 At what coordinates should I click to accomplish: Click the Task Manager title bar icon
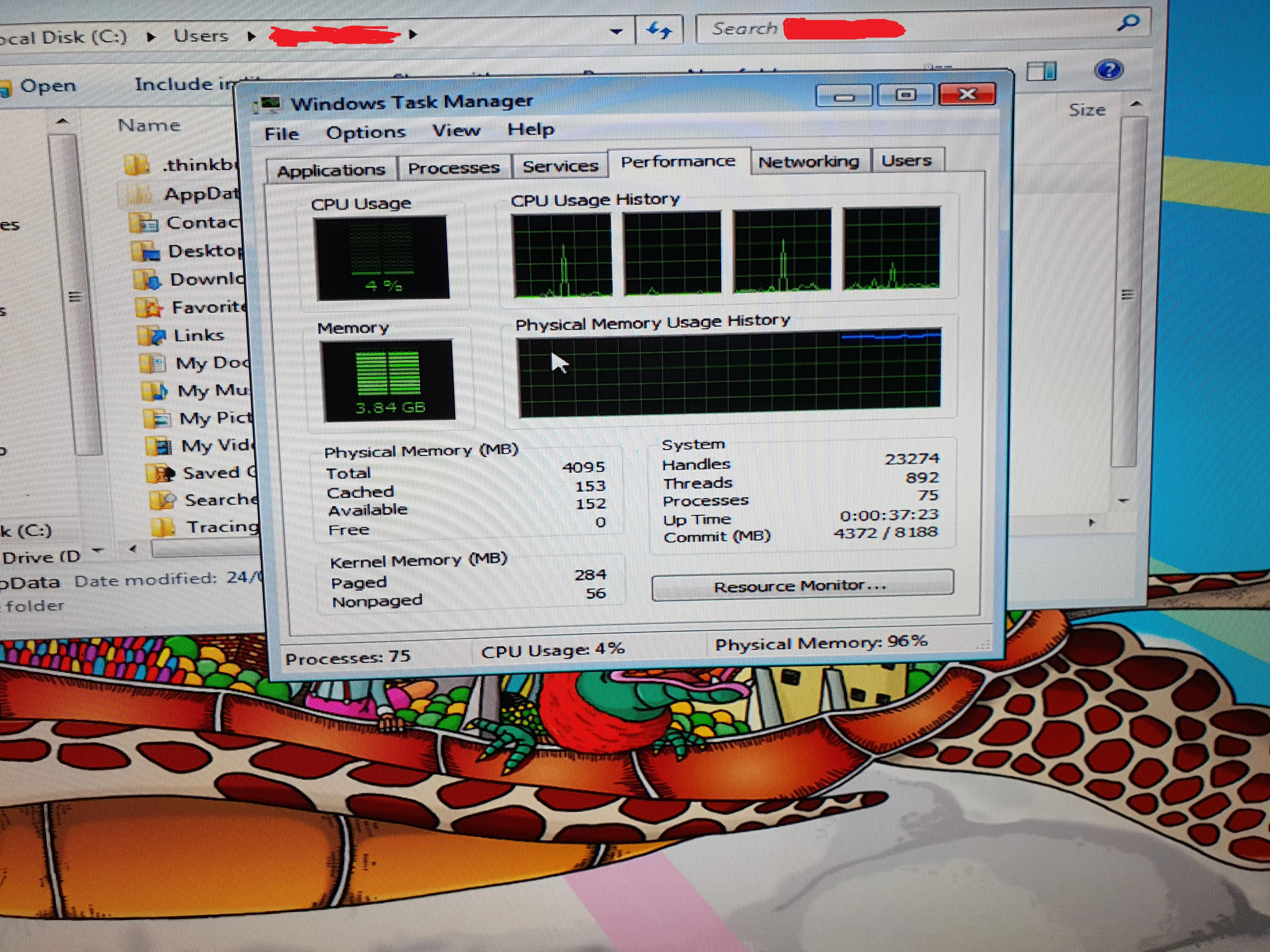click(267, 105)
